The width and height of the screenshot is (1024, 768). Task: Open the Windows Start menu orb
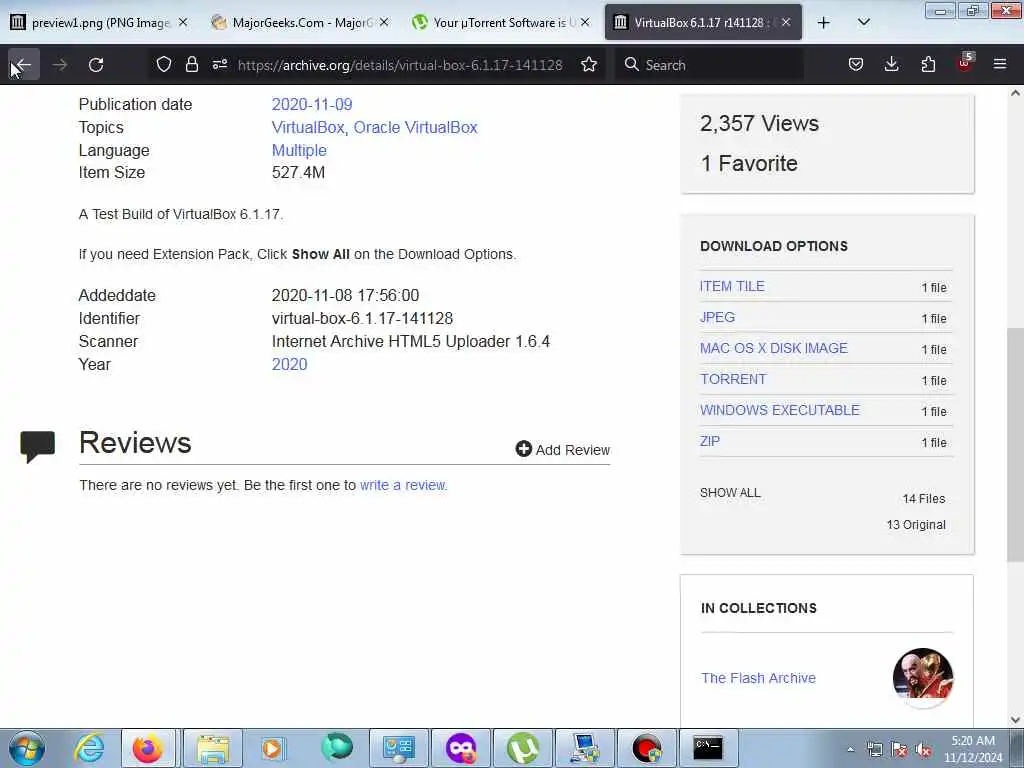coord(27,748)
